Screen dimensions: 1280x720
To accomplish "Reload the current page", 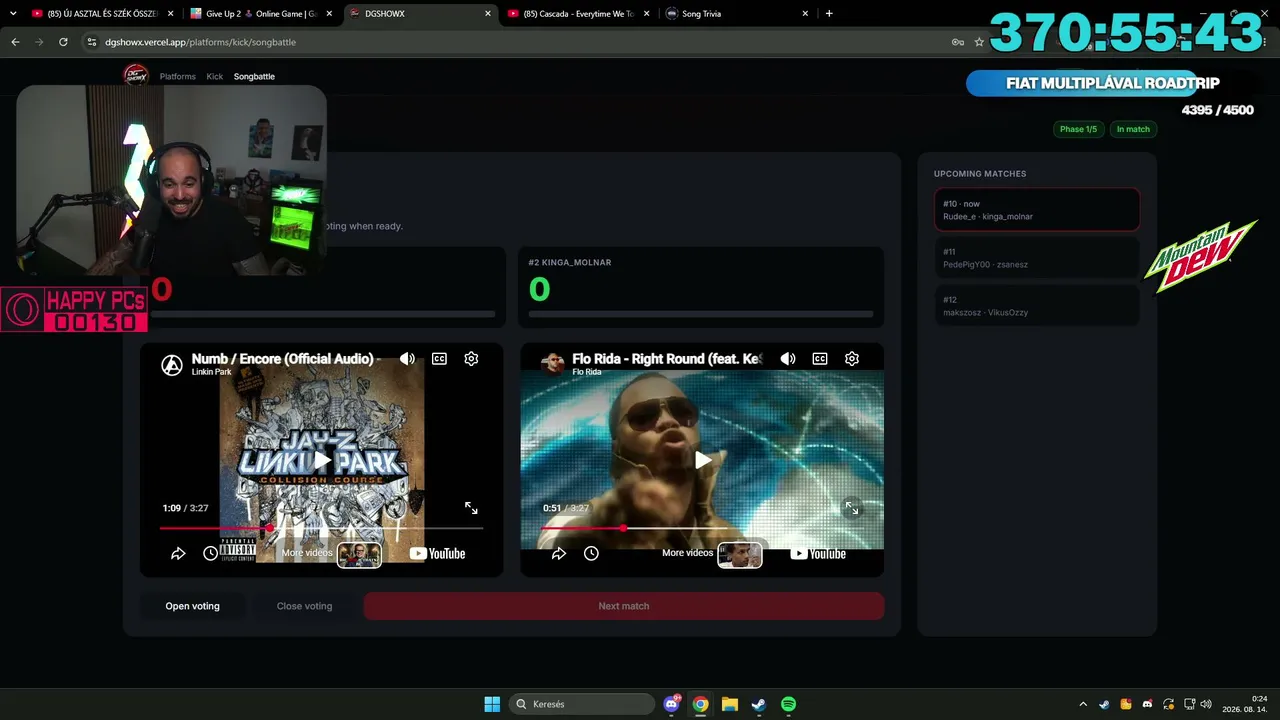I will click(x=63, y=42).
